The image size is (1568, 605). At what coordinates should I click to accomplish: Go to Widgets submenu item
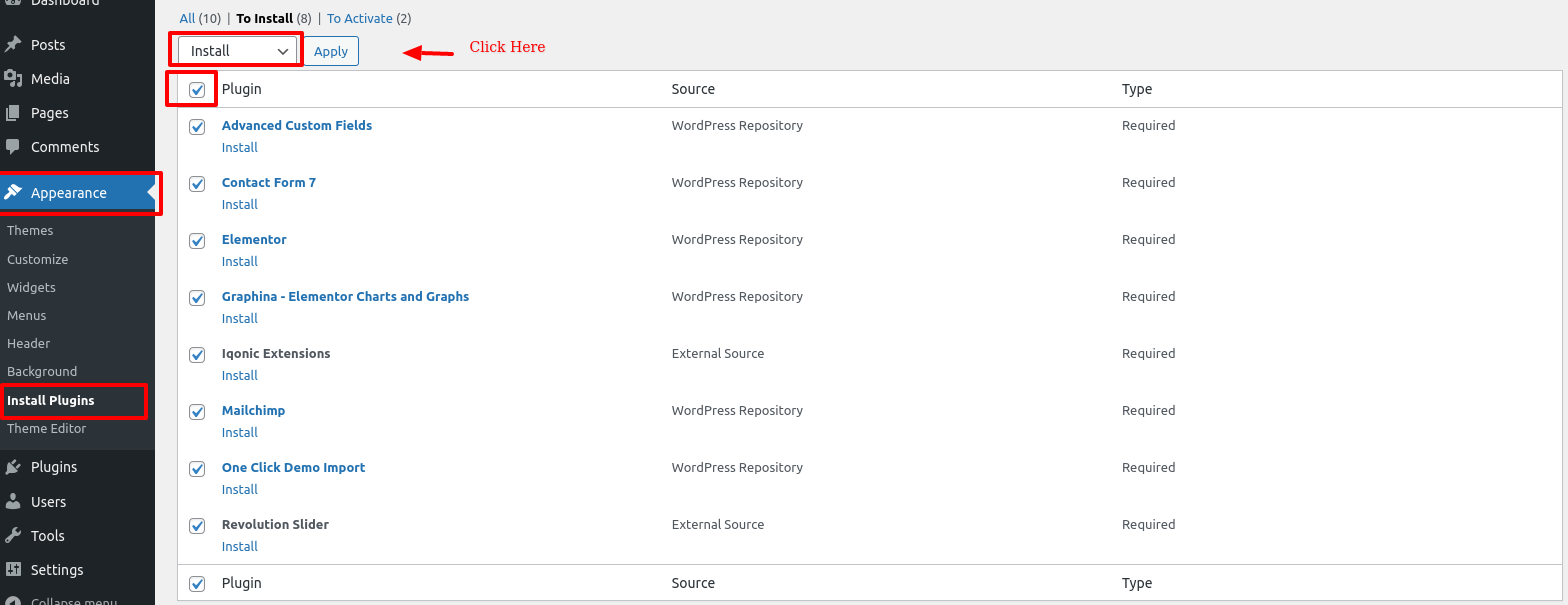(x=31, y=287)
